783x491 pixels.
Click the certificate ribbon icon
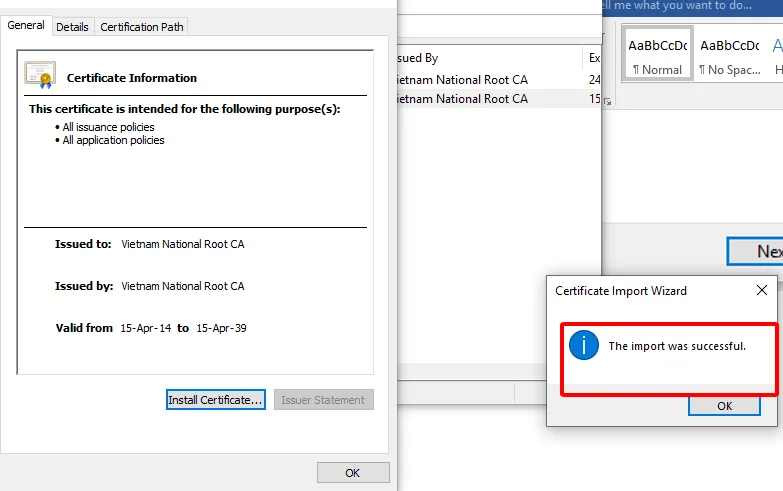(40, 75)
